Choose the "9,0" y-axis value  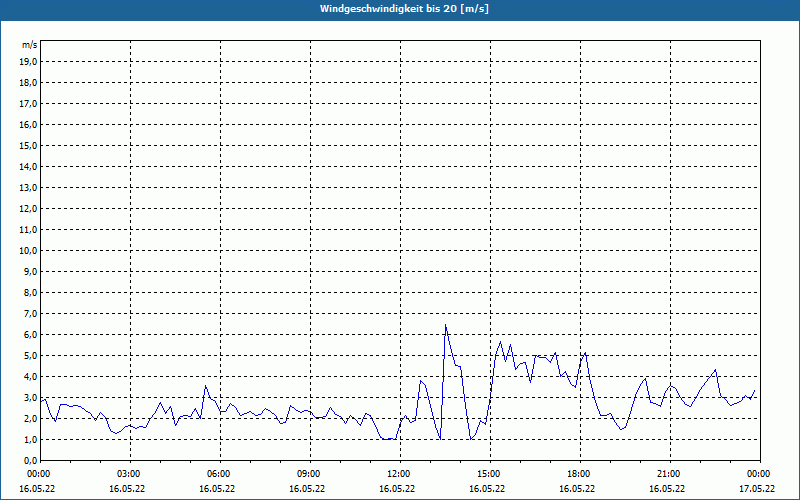pos(30,271)
